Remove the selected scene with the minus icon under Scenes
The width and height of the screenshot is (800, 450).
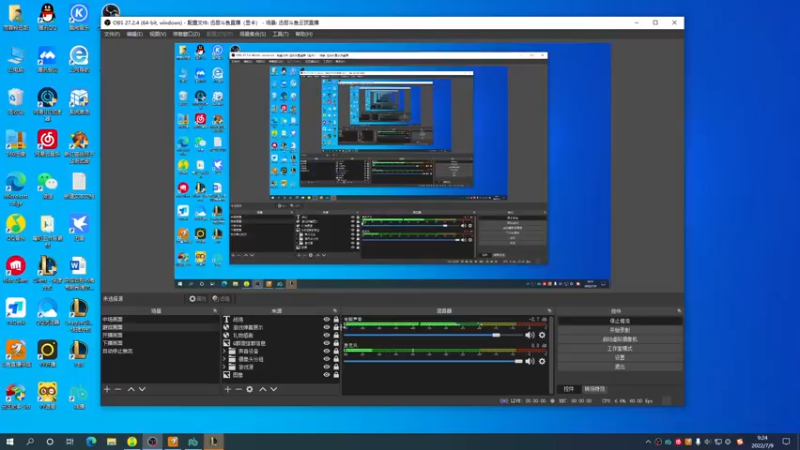[118, 389]
